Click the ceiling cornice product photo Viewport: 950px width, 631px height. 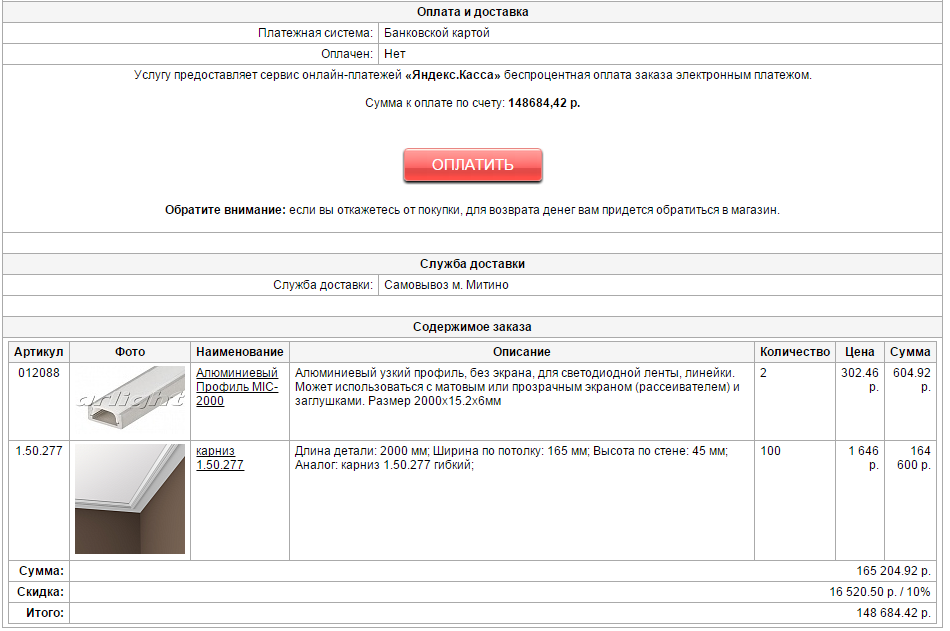tap(130, 499)
